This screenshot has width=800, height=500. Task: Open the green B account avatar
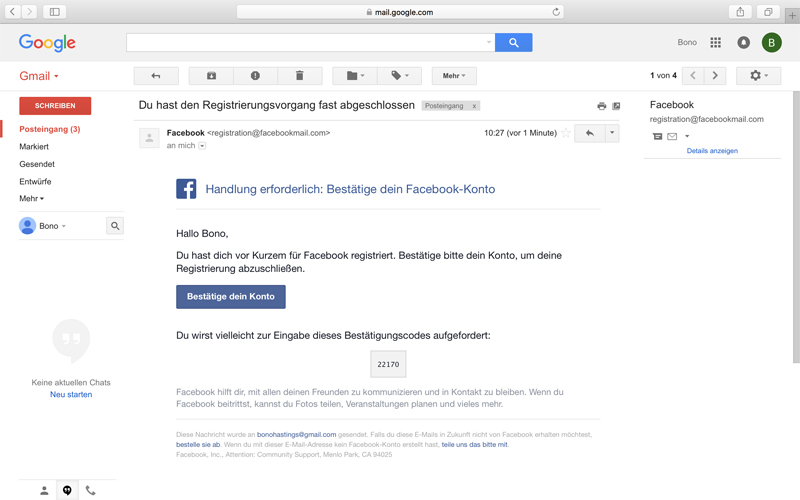coord(771,42)
